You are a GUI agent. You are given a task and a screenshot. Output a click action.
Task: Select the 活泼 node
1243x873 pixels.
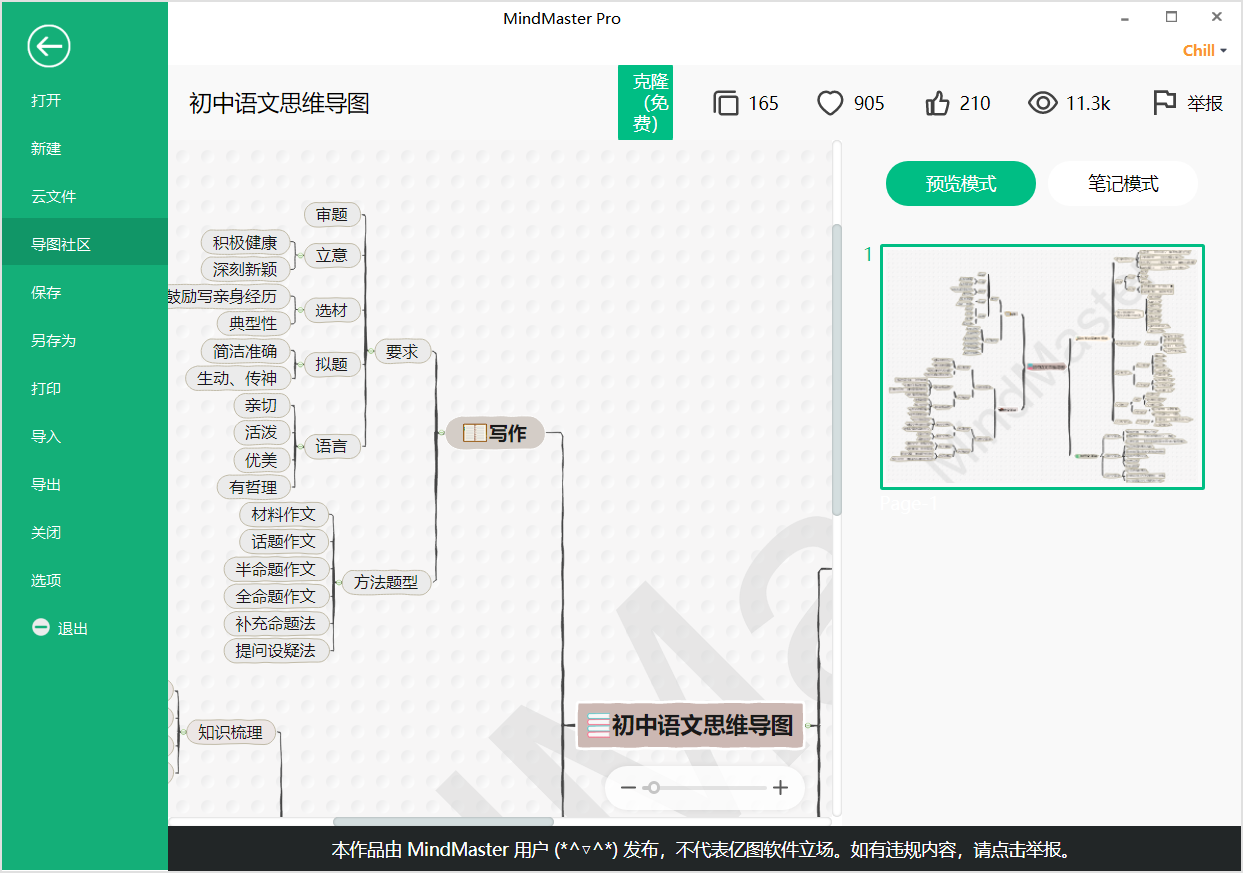tap(261, 432)
